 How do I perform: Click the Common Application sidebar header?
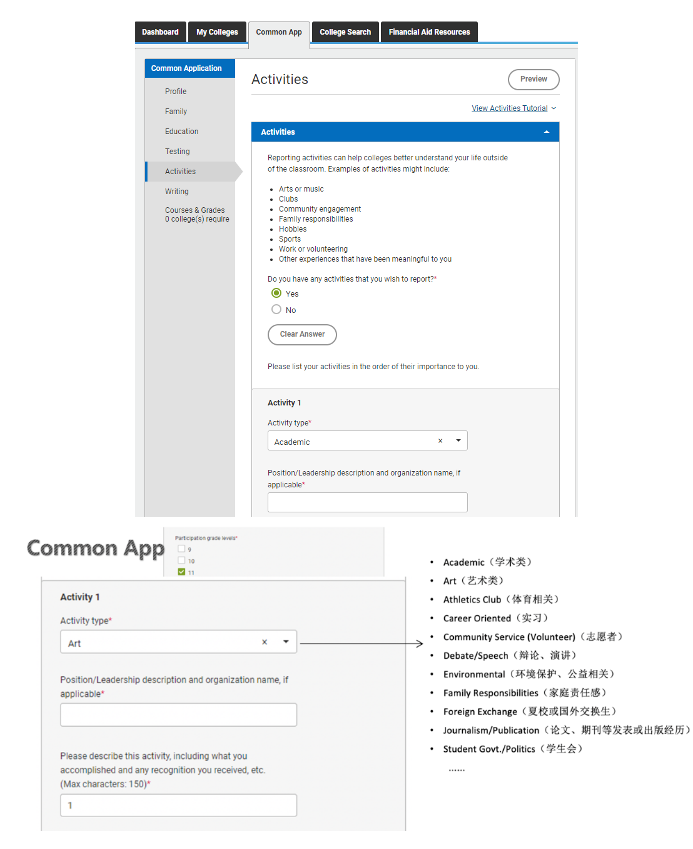pos(189,68)
